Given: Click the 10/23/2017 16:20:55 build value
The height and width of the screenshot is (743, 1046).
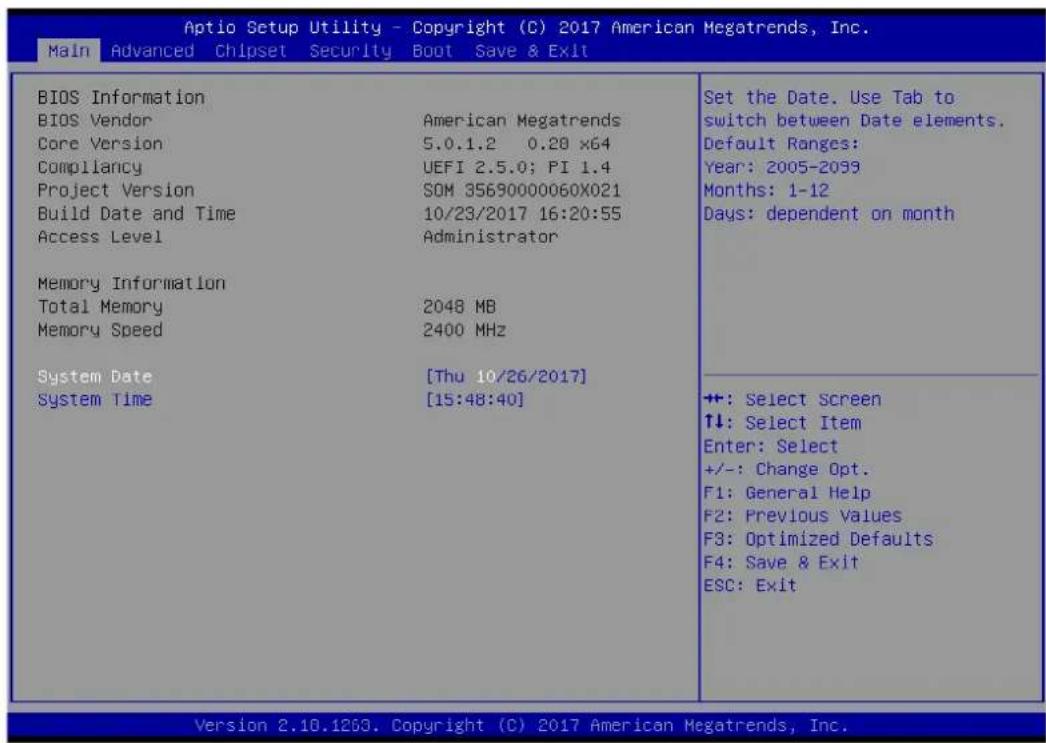Looking at the screenshot, I should point(522,213).
